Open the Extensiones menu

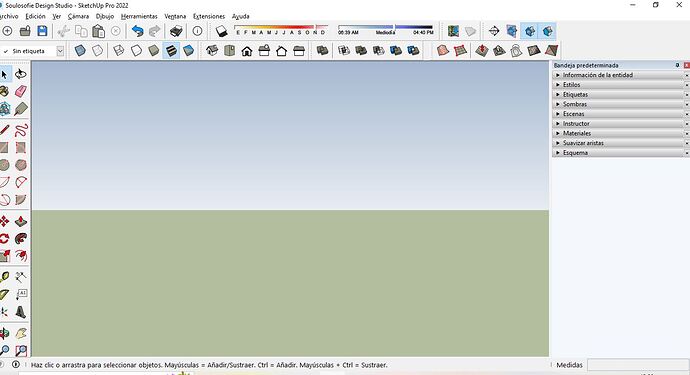209,16
